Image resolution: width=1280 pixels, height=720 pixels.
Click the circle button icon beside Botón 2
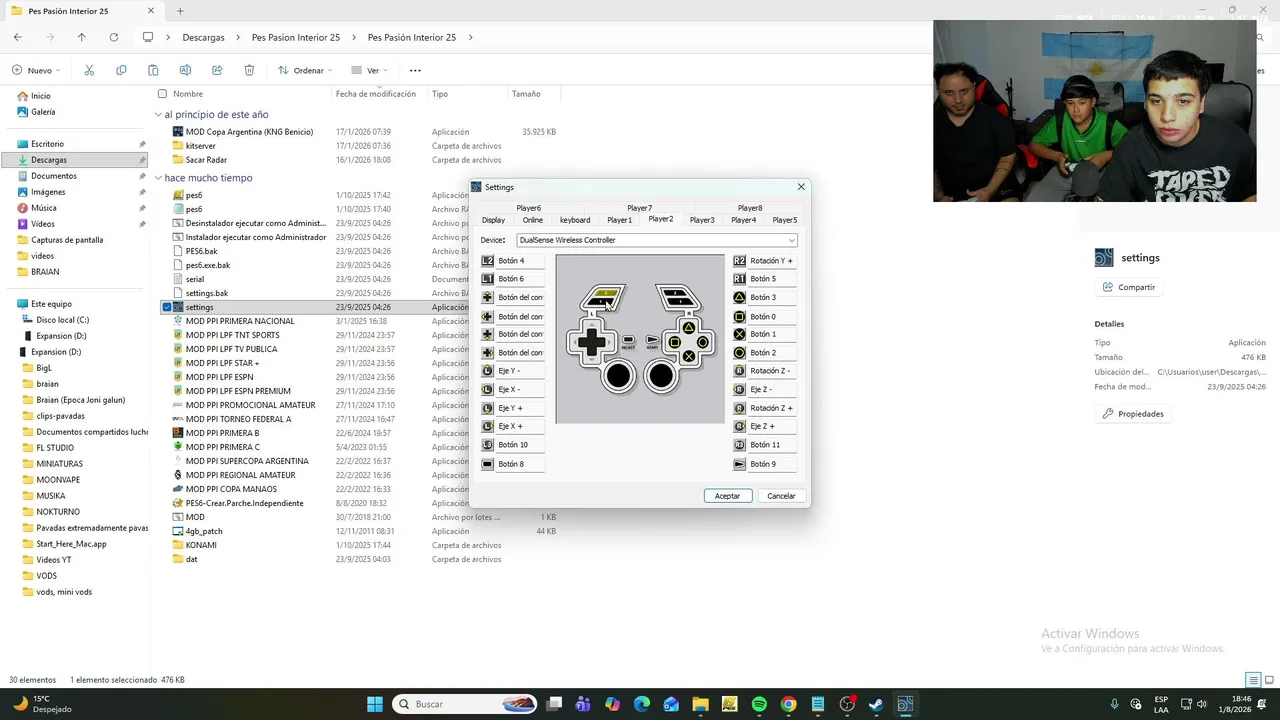click(x=740, y=353)
